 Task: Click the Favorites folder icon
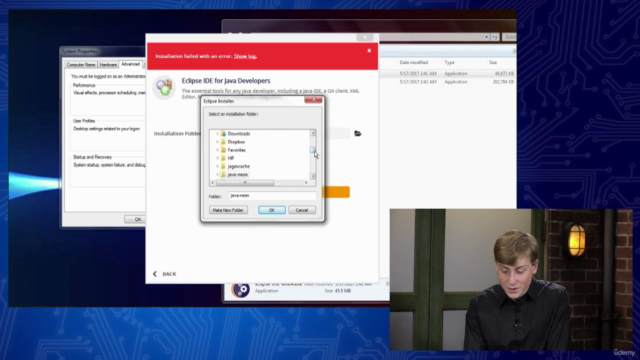click(223, 150)
